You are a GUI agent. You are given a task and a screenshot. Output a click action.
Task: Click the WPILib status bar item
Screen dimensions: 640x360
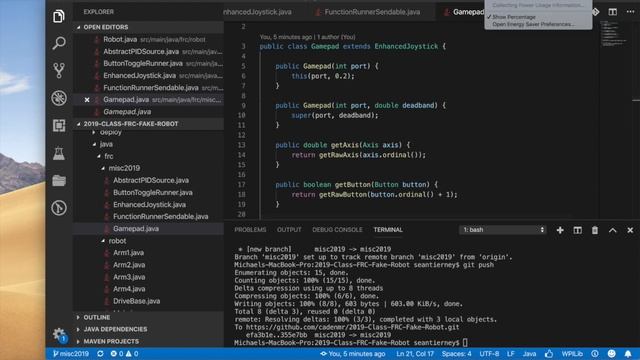click(572, 354)
